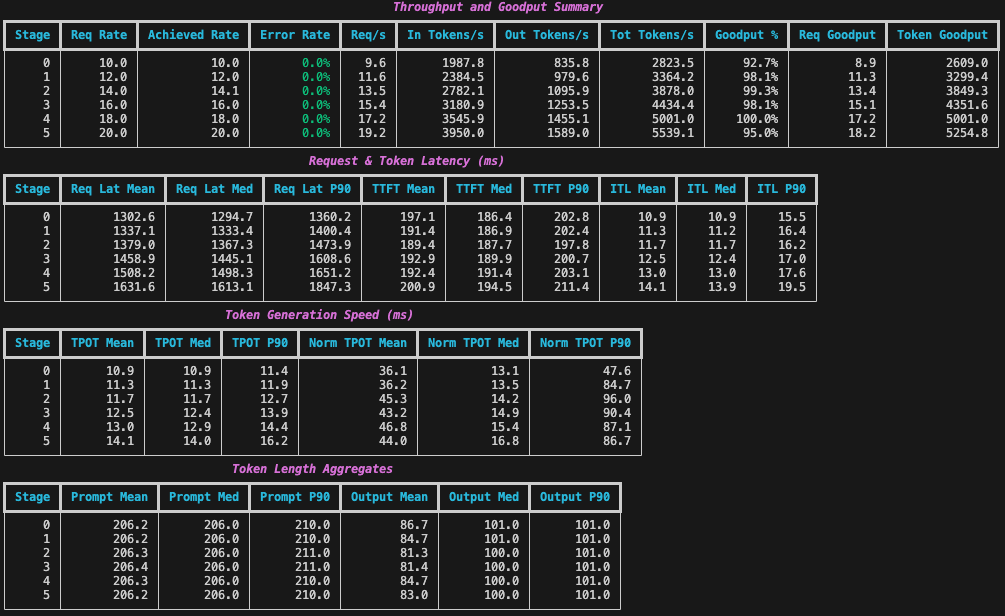Select the "Norm TPOT Mean" column header

[358, 343]
